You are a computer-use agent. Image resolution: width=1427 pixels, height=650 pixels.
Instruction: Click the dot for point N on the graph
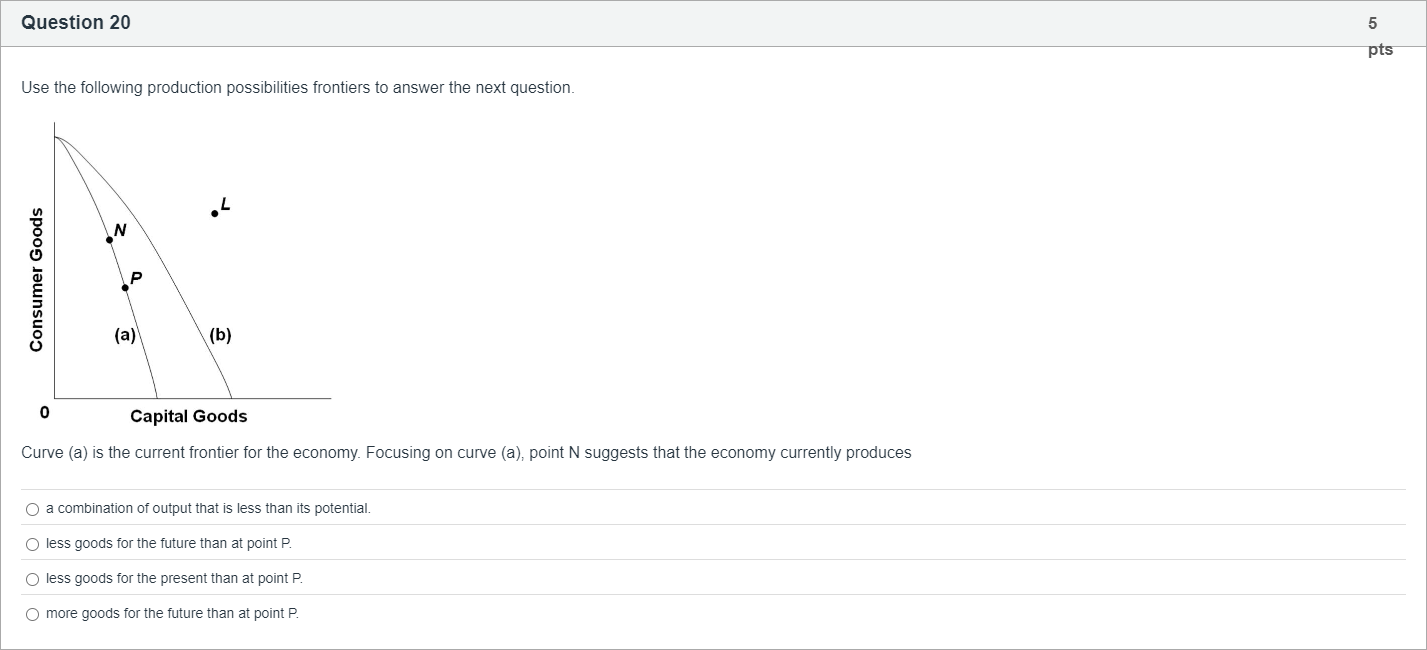110,240
